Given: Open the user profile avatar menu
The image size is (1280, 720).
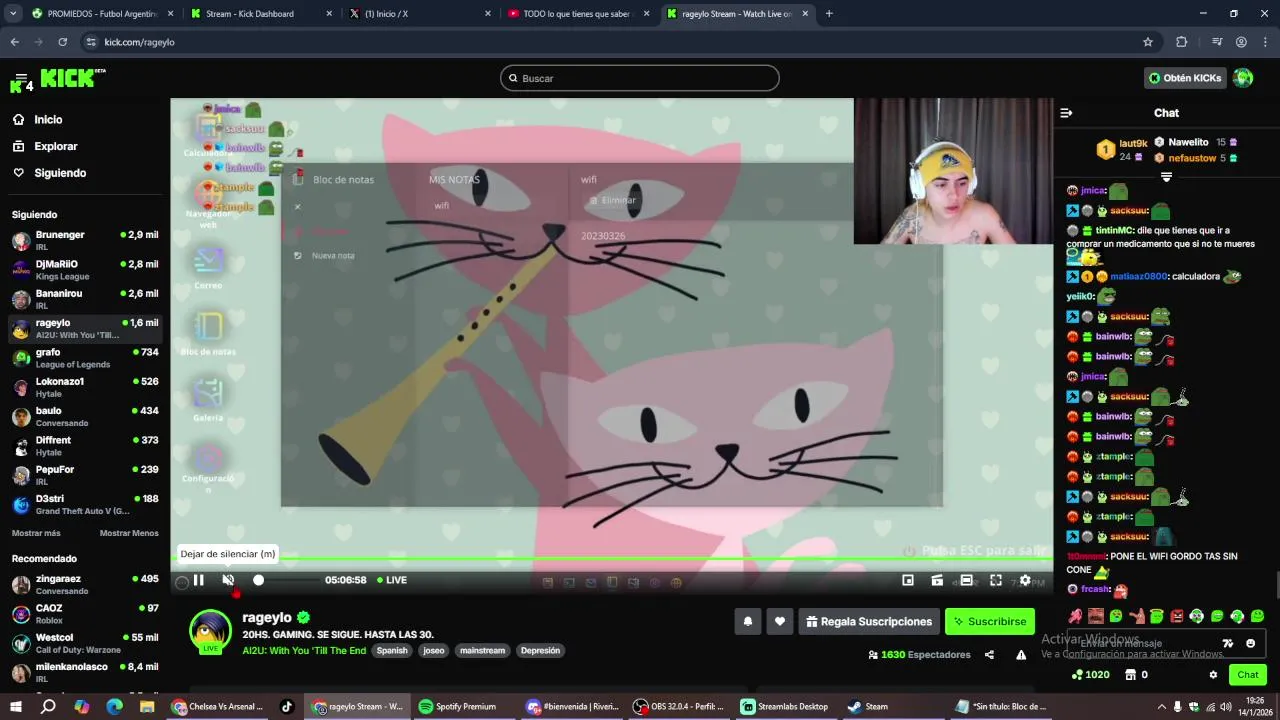Looking at the screenshot, I should point(1243,78).
